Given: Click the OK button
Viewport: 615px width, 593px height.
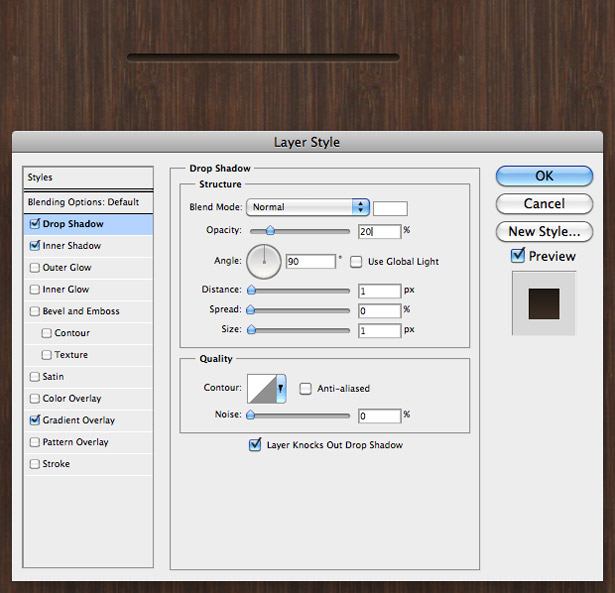Looking at the screenshot, I should (544, 176).
